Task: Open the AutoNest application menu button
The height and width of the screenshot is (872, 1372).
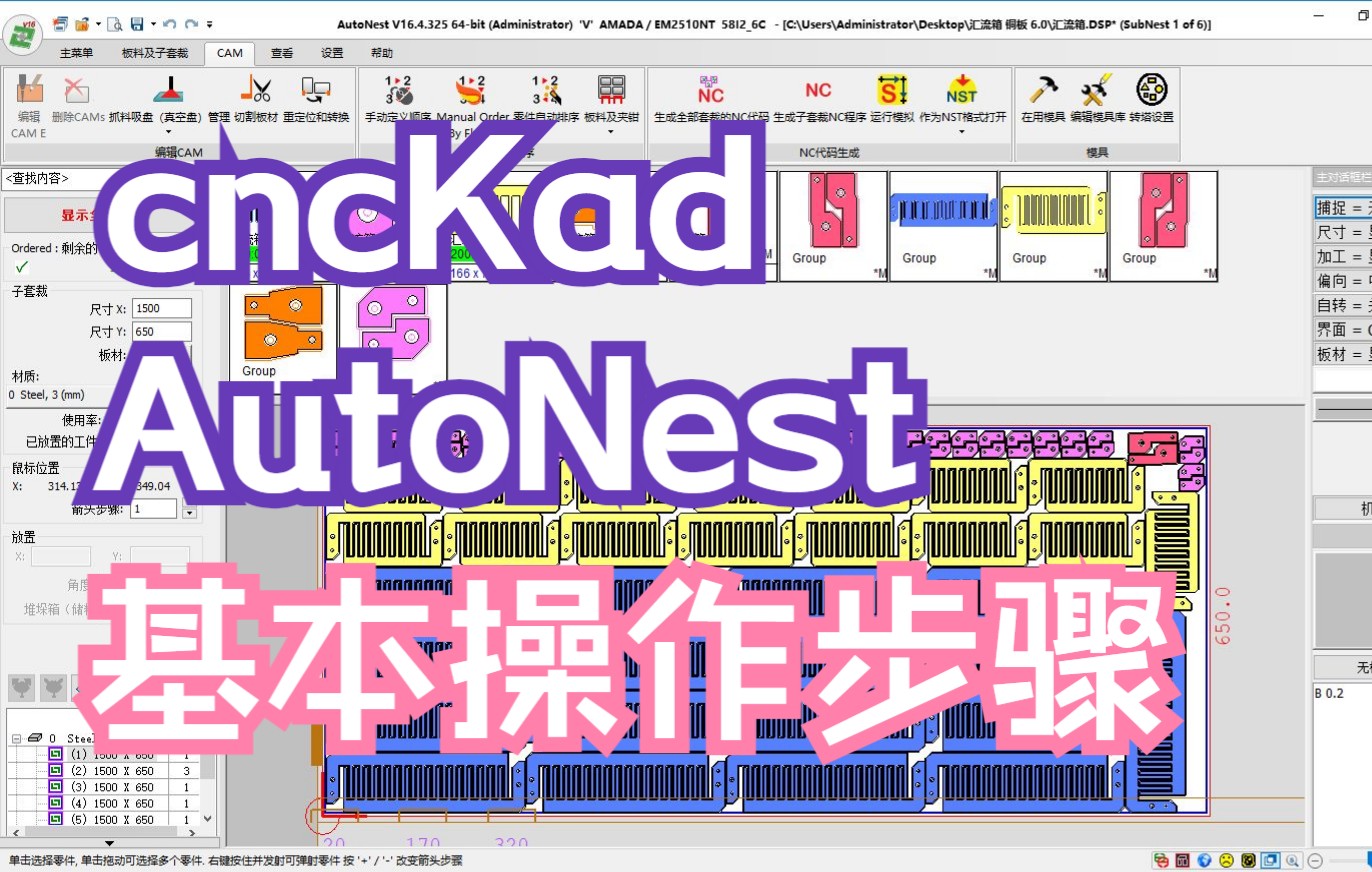Action: pyautogui.click(x=20, y=34)
